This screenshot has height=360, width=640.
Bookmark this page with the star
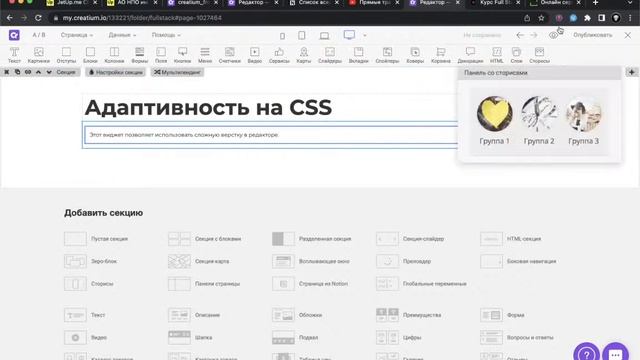541,18
